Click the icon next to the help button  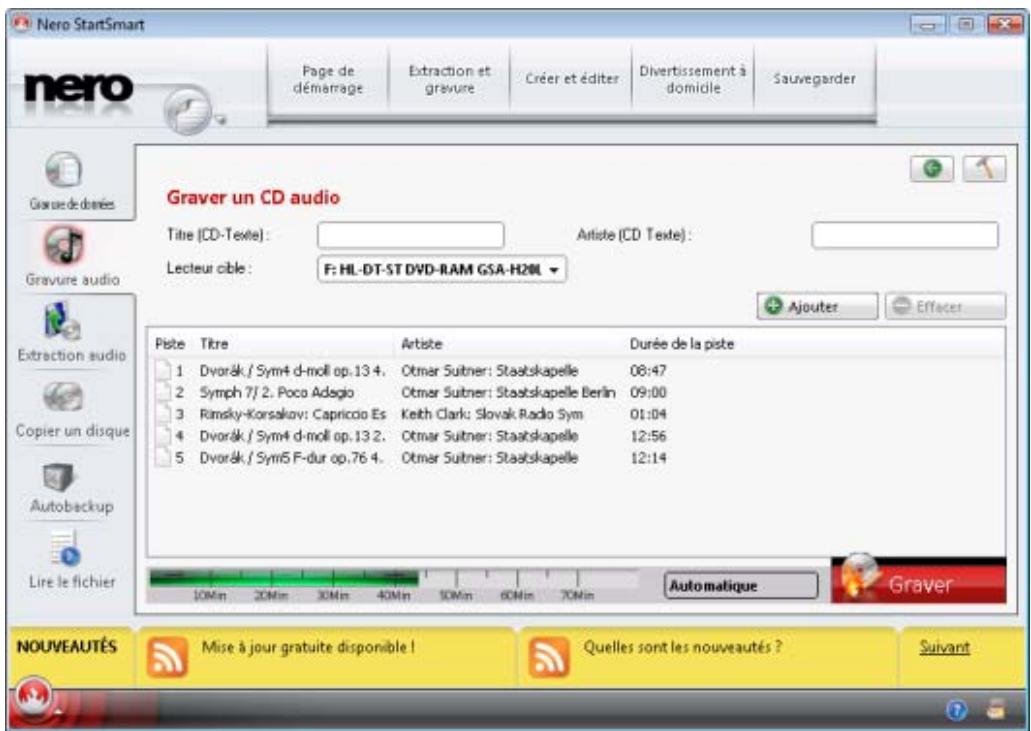(997, 709)
